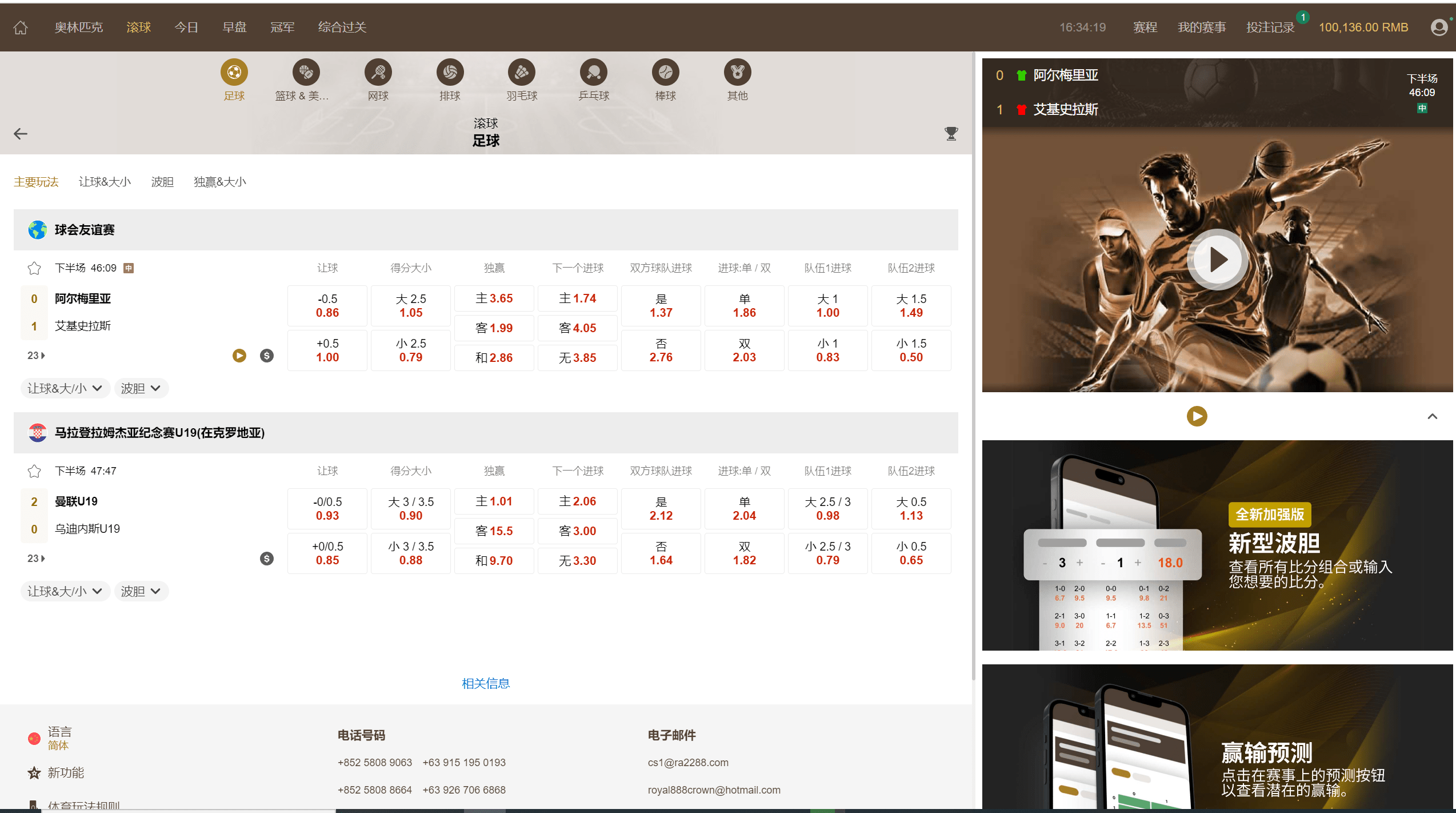Expand 让球&大/小 dropdown under Albania match

click(x=65, y=388)
